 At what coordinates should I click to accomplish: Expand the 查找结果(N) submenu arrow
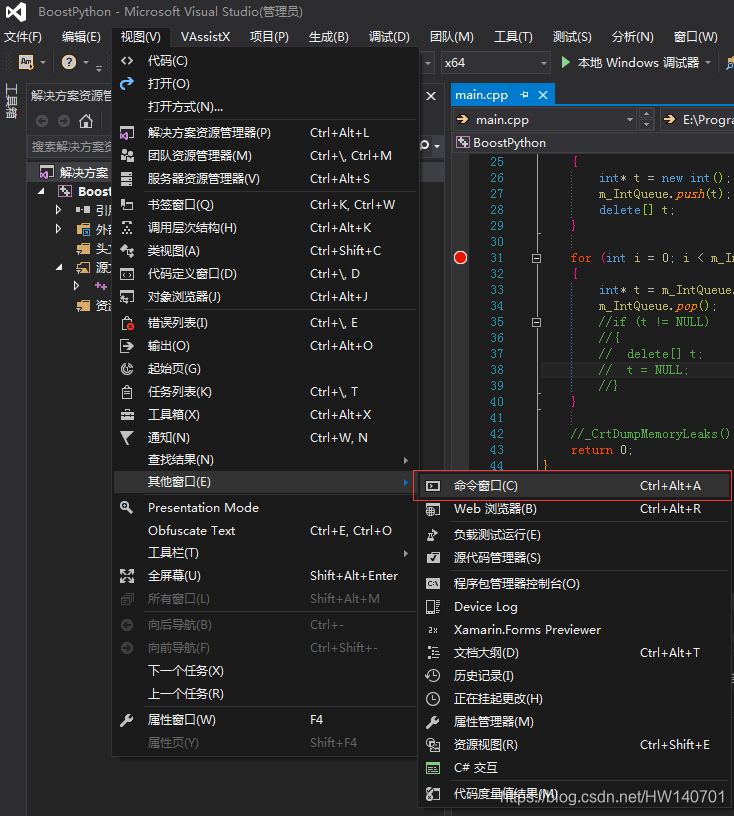[406, 460]
